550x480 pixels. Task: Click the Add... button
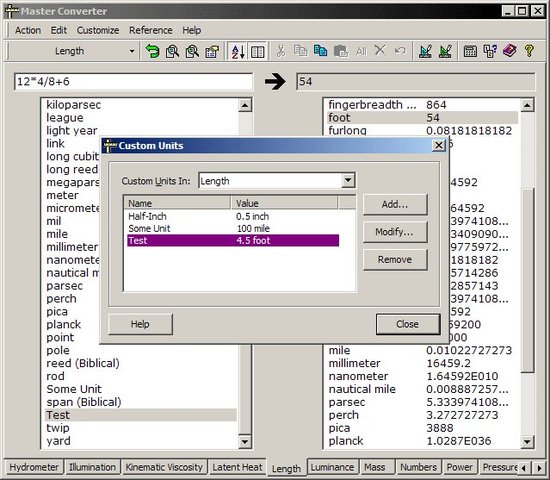(x=395, y=204)
